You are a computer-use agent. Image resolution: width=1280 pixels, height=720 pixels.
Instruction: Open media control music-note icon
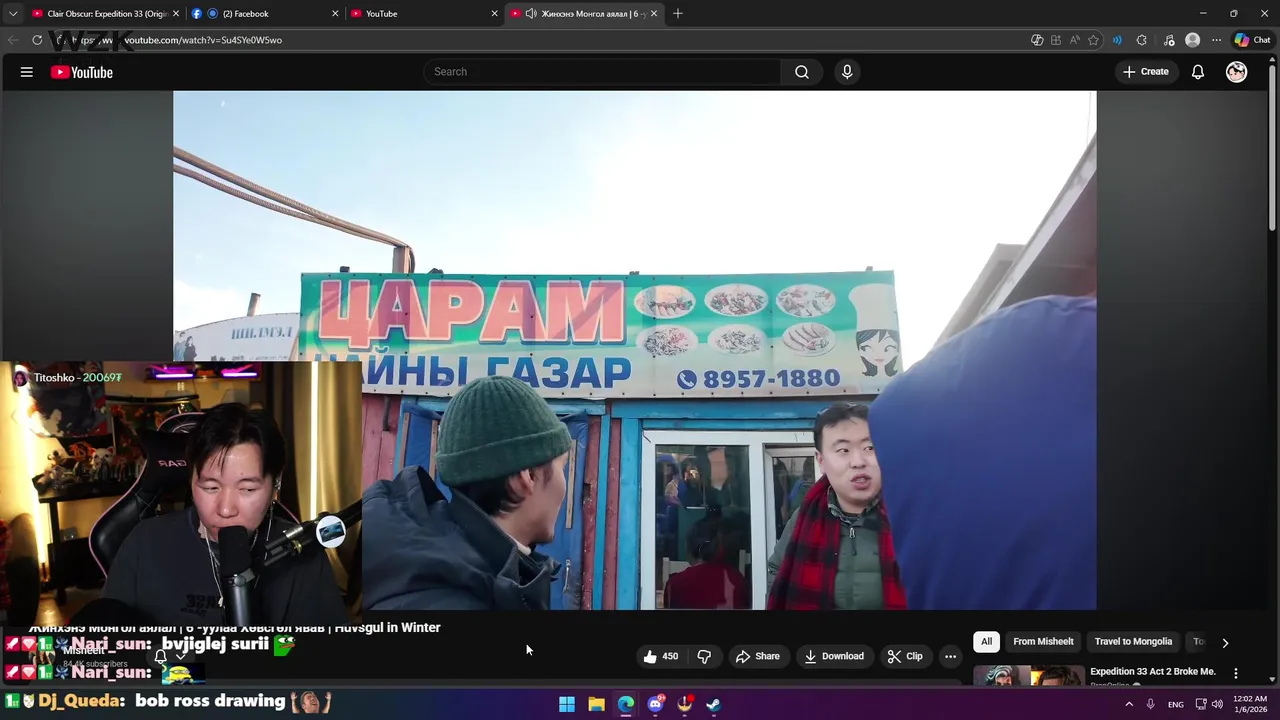(1169, 40)
